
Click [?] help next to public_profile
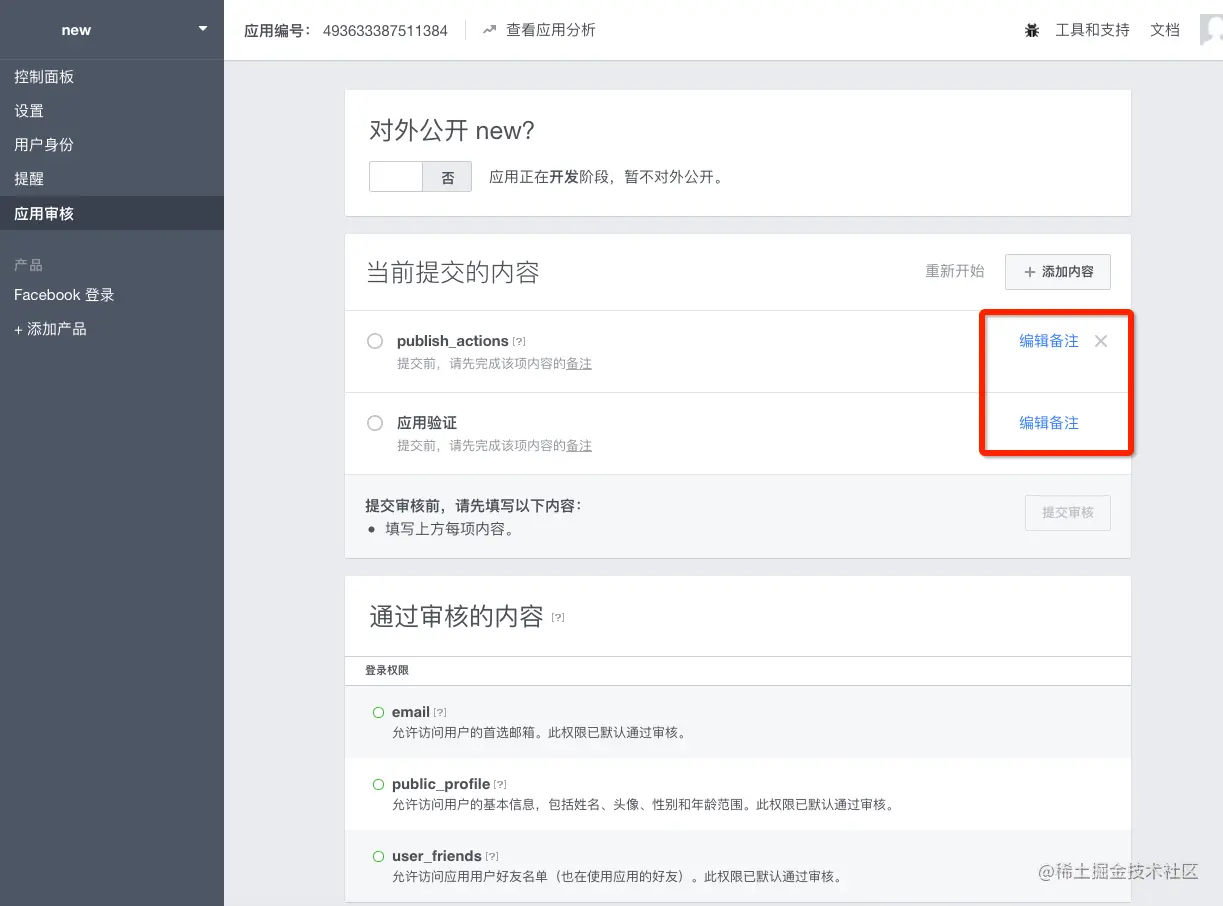[500, 784]
